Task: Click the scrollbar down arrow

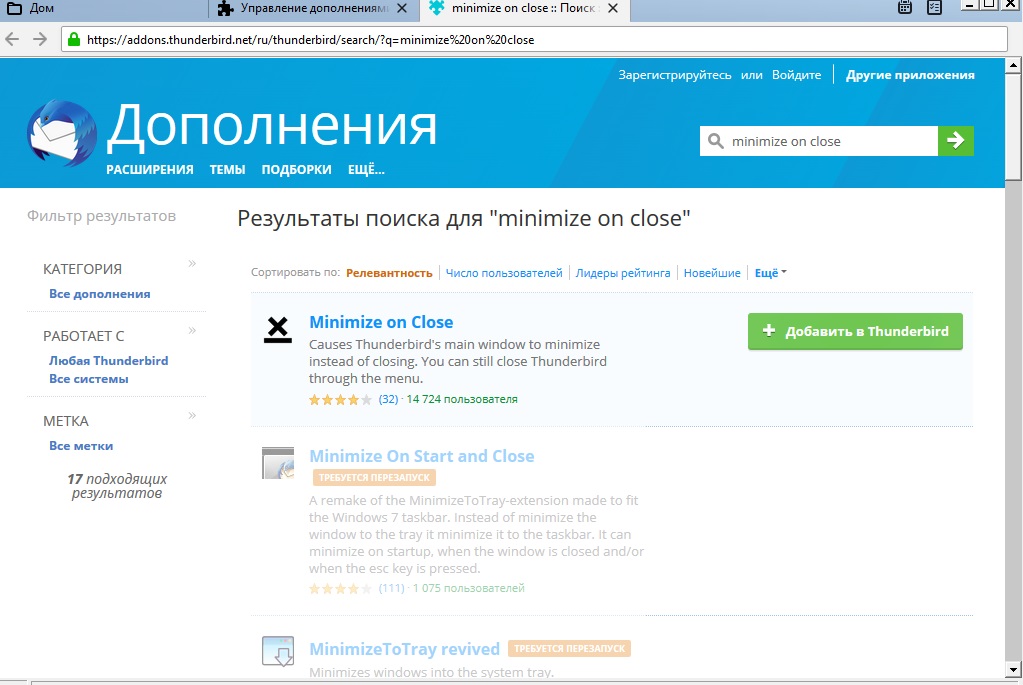Action: 1013,670
